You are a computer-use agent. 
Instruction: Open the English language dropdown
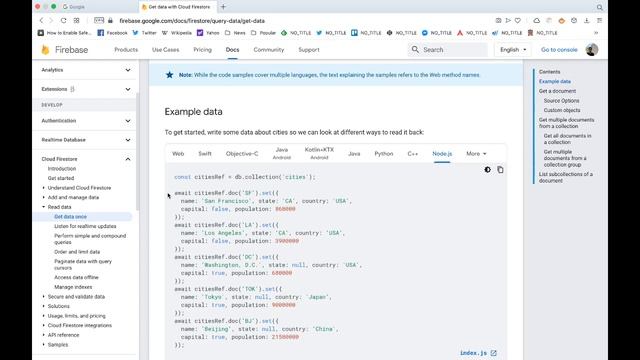(513, 50)
